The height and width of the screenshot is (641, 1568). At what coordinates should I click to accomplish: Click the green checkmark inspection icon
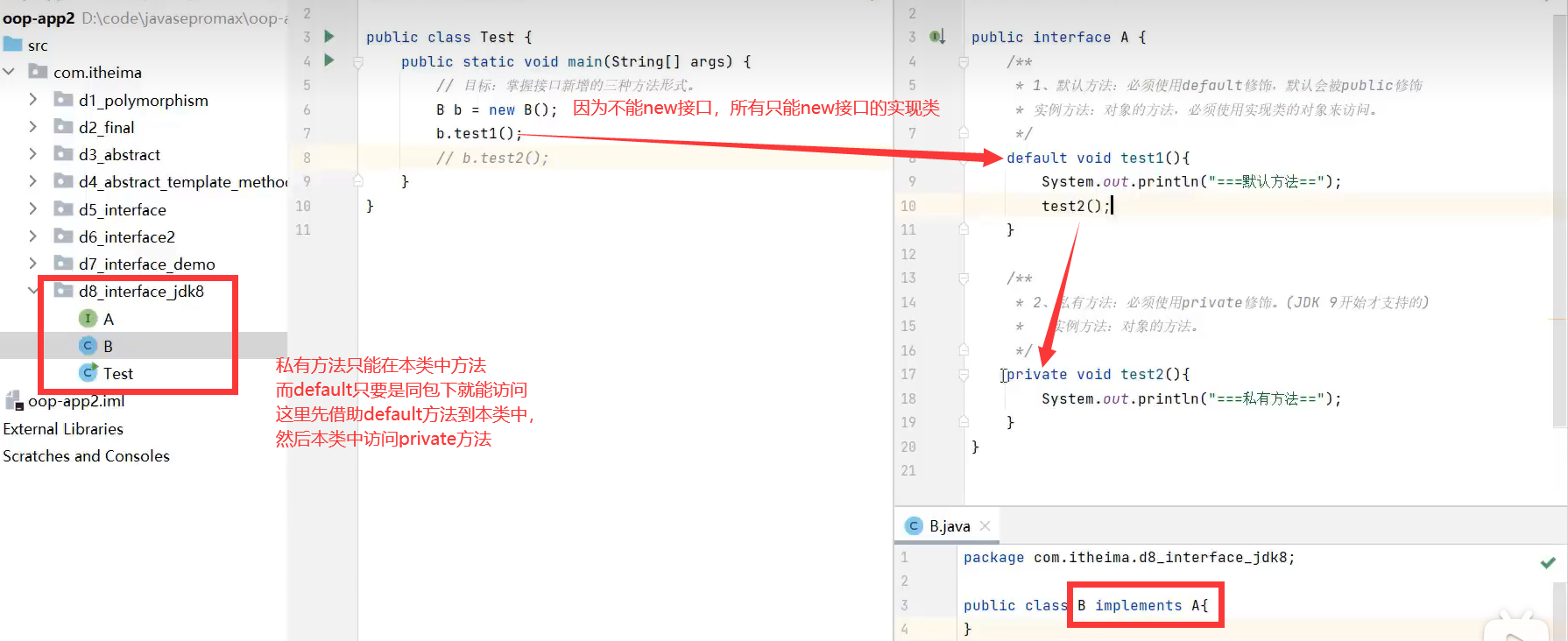(1548, 563)
